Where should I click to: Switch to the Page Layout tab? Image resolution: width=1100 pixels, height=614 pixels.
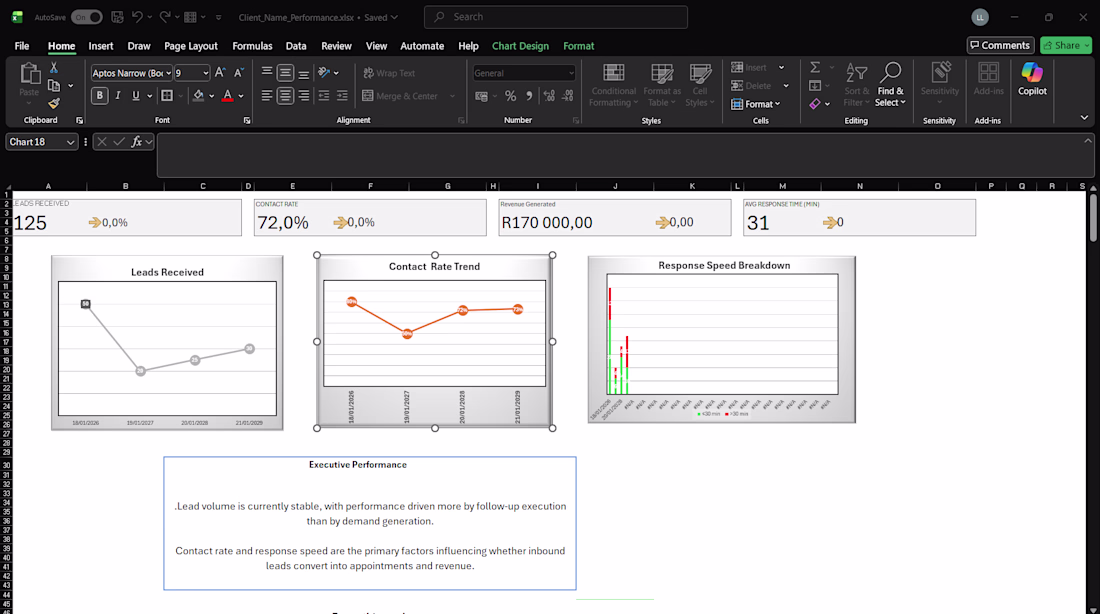(x=191, y=46)
